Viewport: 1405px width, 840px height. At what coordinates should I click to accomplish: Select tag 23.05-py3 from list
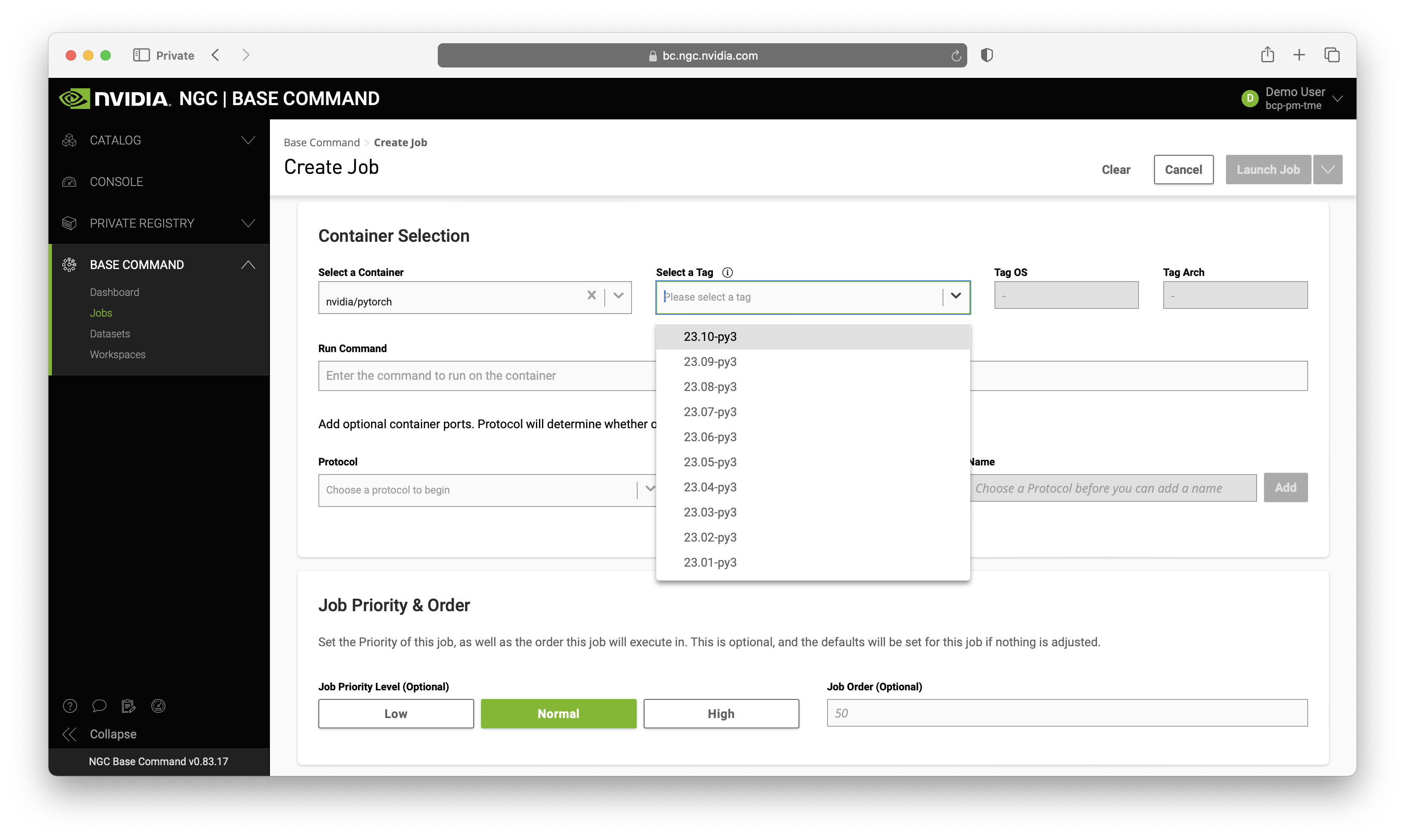tap(710, 462)
